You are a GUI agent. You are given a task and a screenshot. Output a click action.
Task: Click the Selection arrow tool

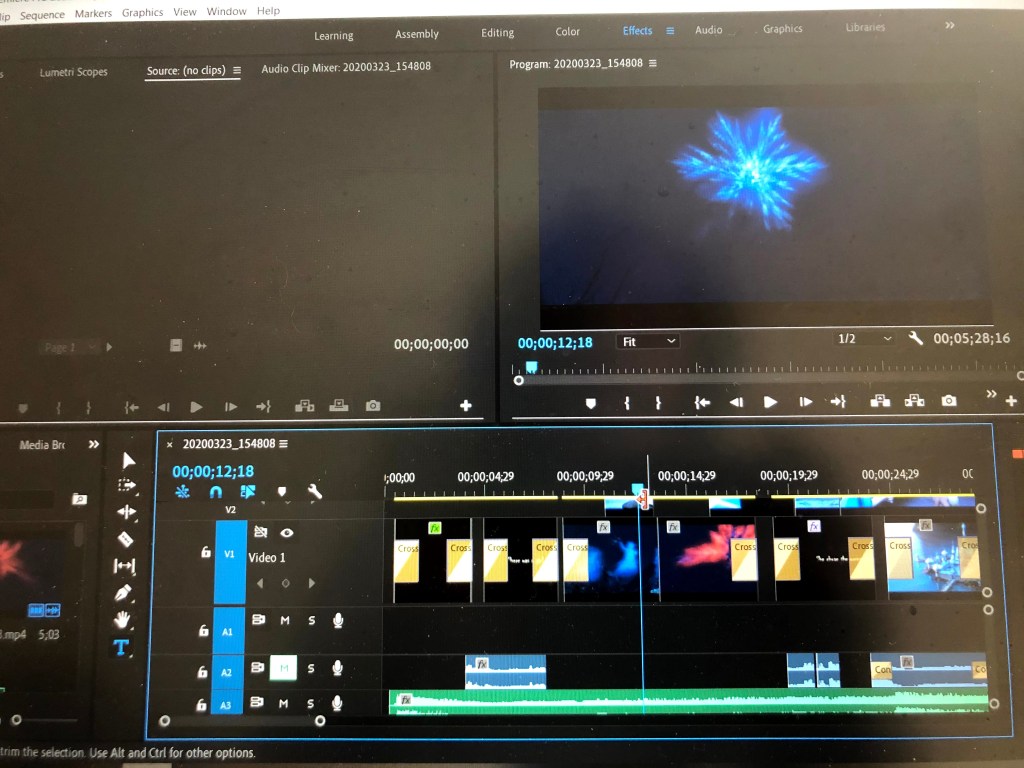pyautogui.click(x=128, y=460)
